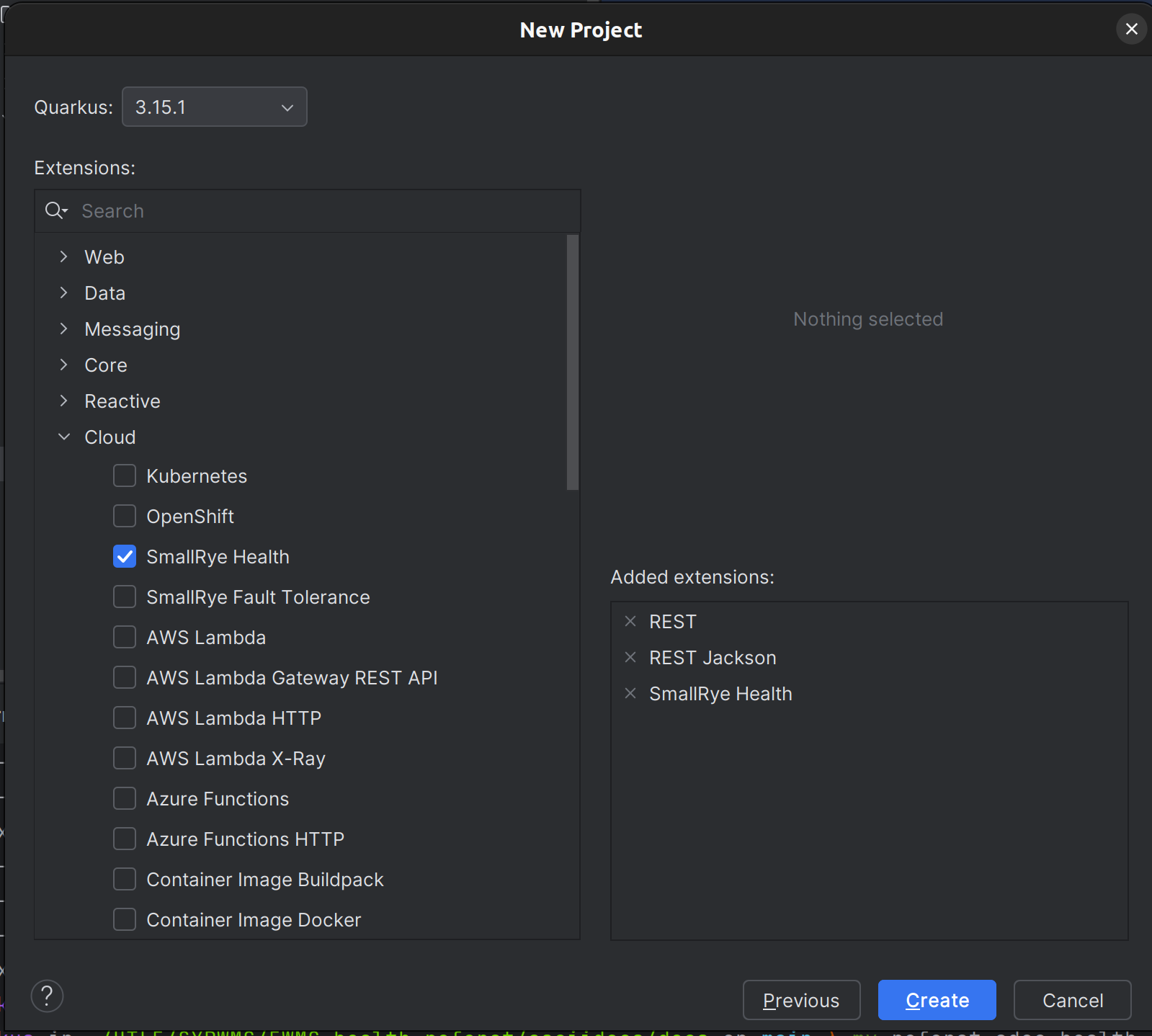Expand the Messaging category

pyautogui.click(x=64, y=329)
